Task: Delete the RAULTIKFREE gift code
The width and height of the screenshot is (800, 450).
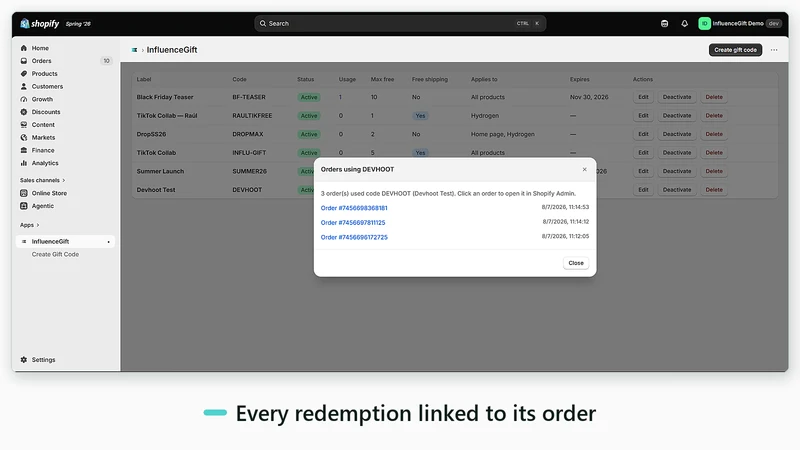Action: pyautogui.click(x=714, y=116)
